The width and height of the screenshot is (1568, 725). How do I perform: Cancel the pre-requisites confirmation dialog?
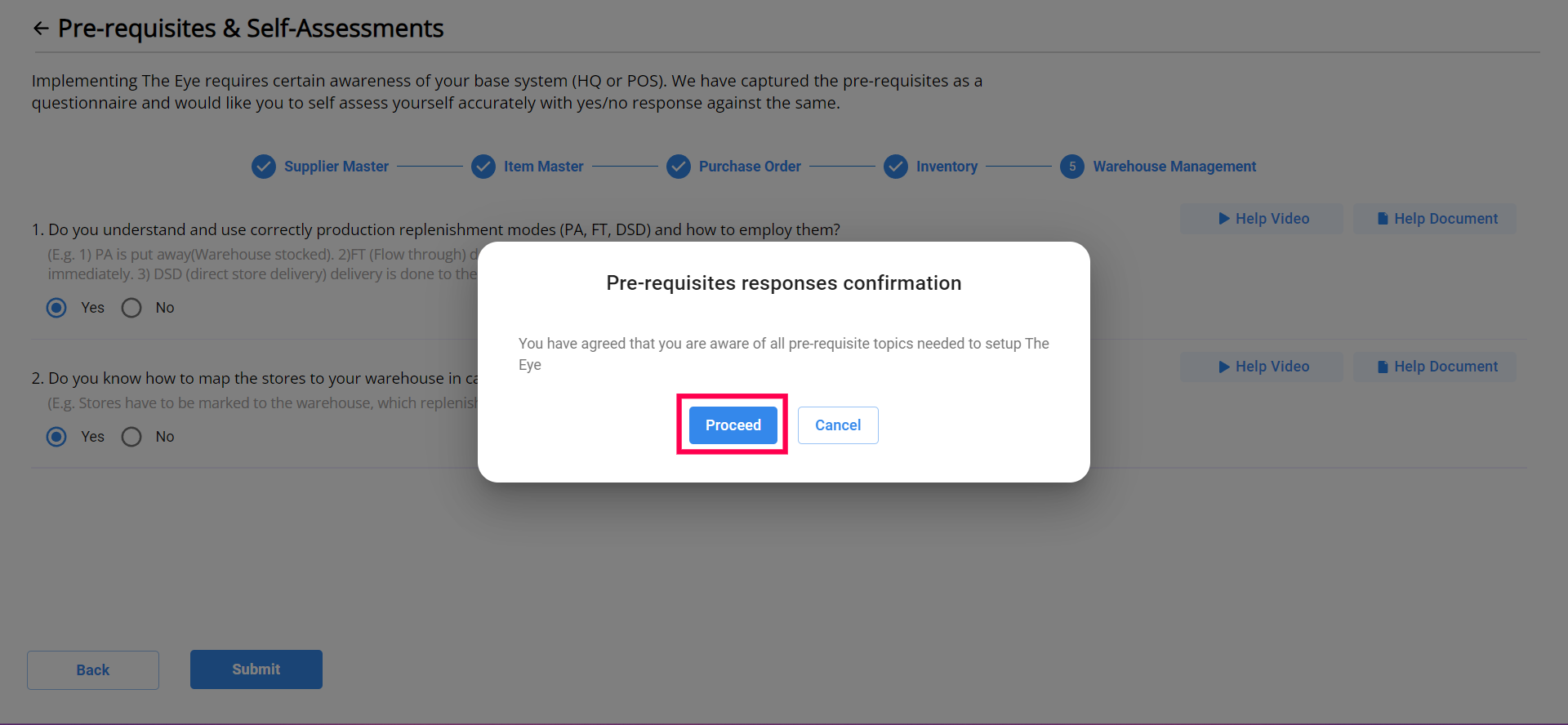point(838,425)
